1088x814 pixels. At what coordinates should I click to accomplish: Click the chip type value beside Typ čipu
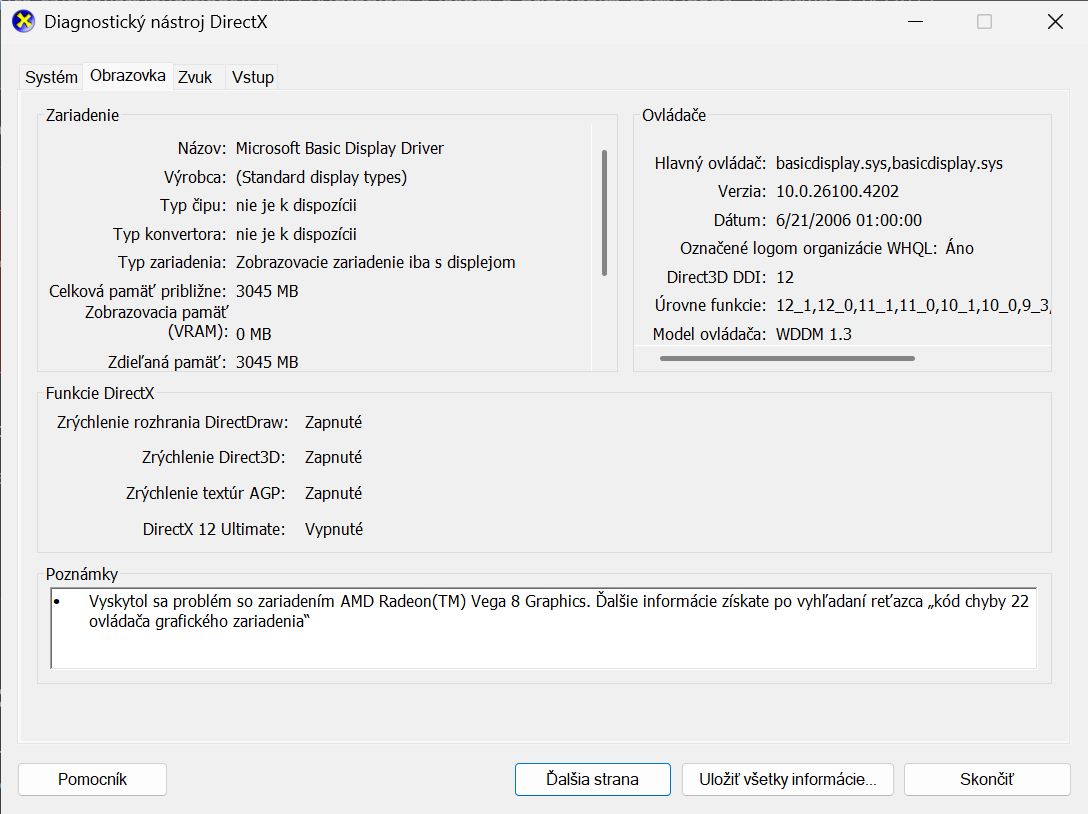point(296,205)
